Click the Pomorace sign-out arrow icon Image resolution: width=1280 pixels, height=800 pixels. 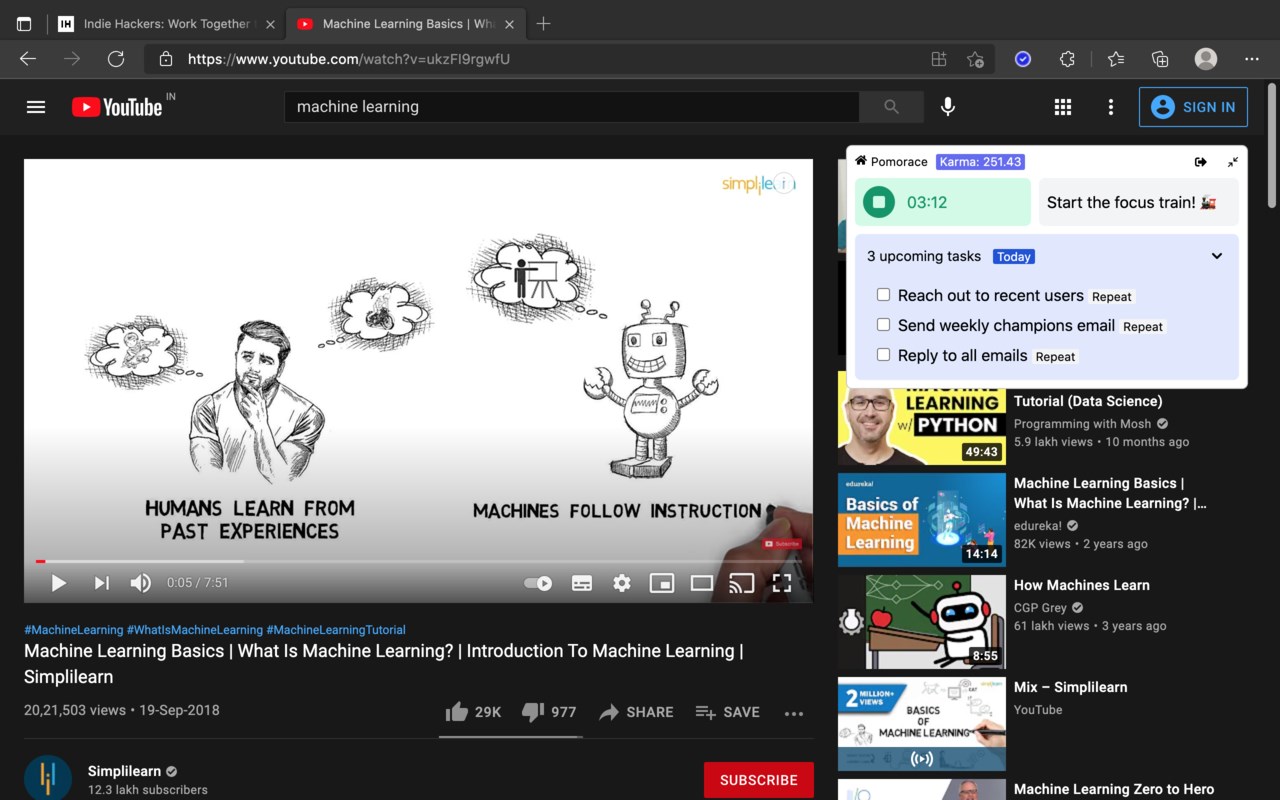click(1201, 162)
